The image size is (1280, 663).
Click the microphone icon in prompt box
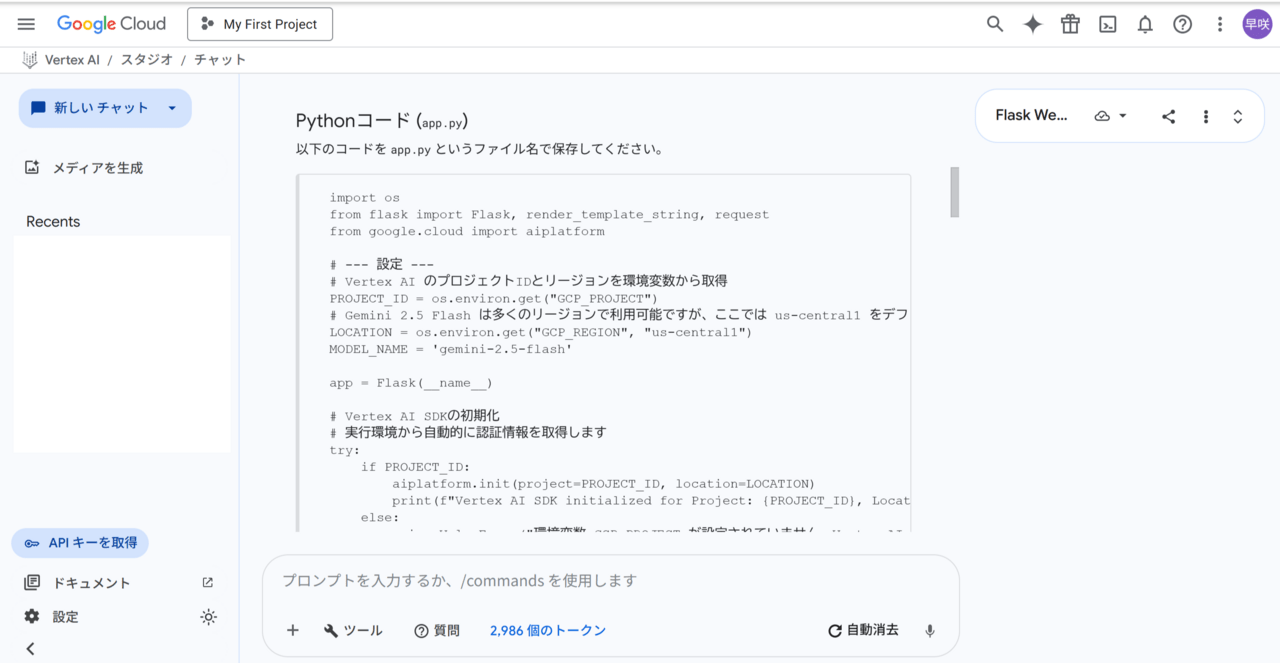tap(930, 631)
